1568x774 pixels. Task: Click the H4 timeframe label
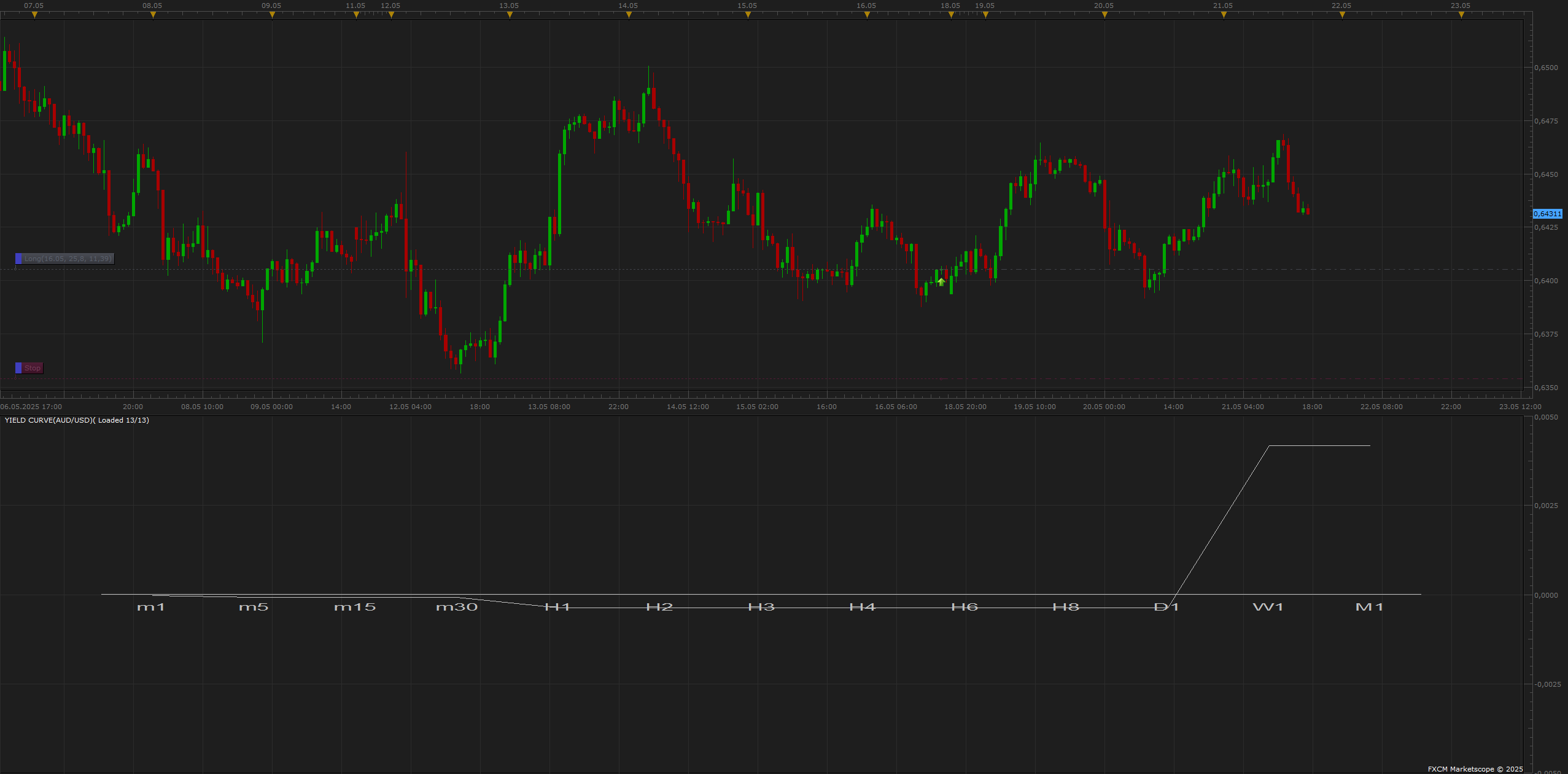(x=863, y=607)
